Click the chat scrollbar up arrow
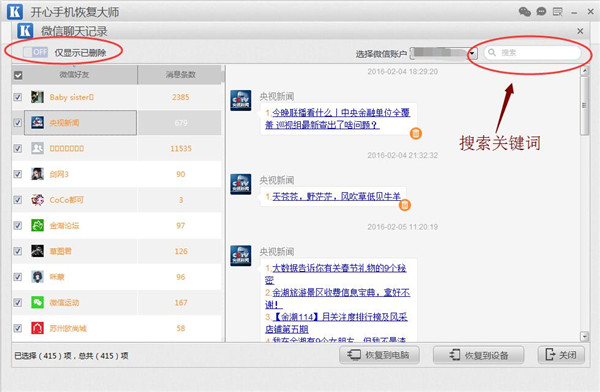The image size is (600, 392). click(x=584, y=70)
